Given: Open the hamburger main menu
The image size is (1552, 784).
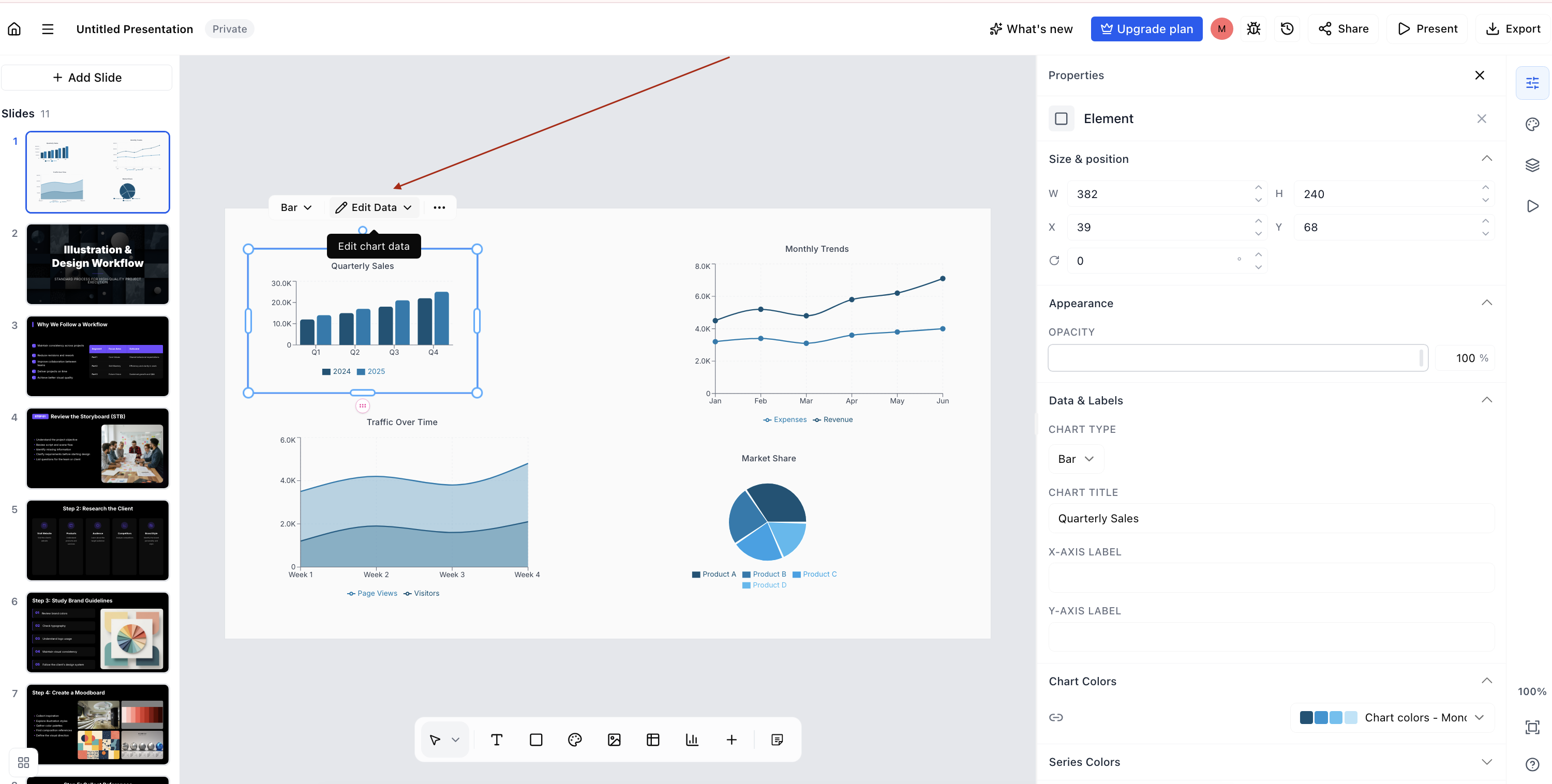Looking at the screenshot, I should (x=48, y=29).
